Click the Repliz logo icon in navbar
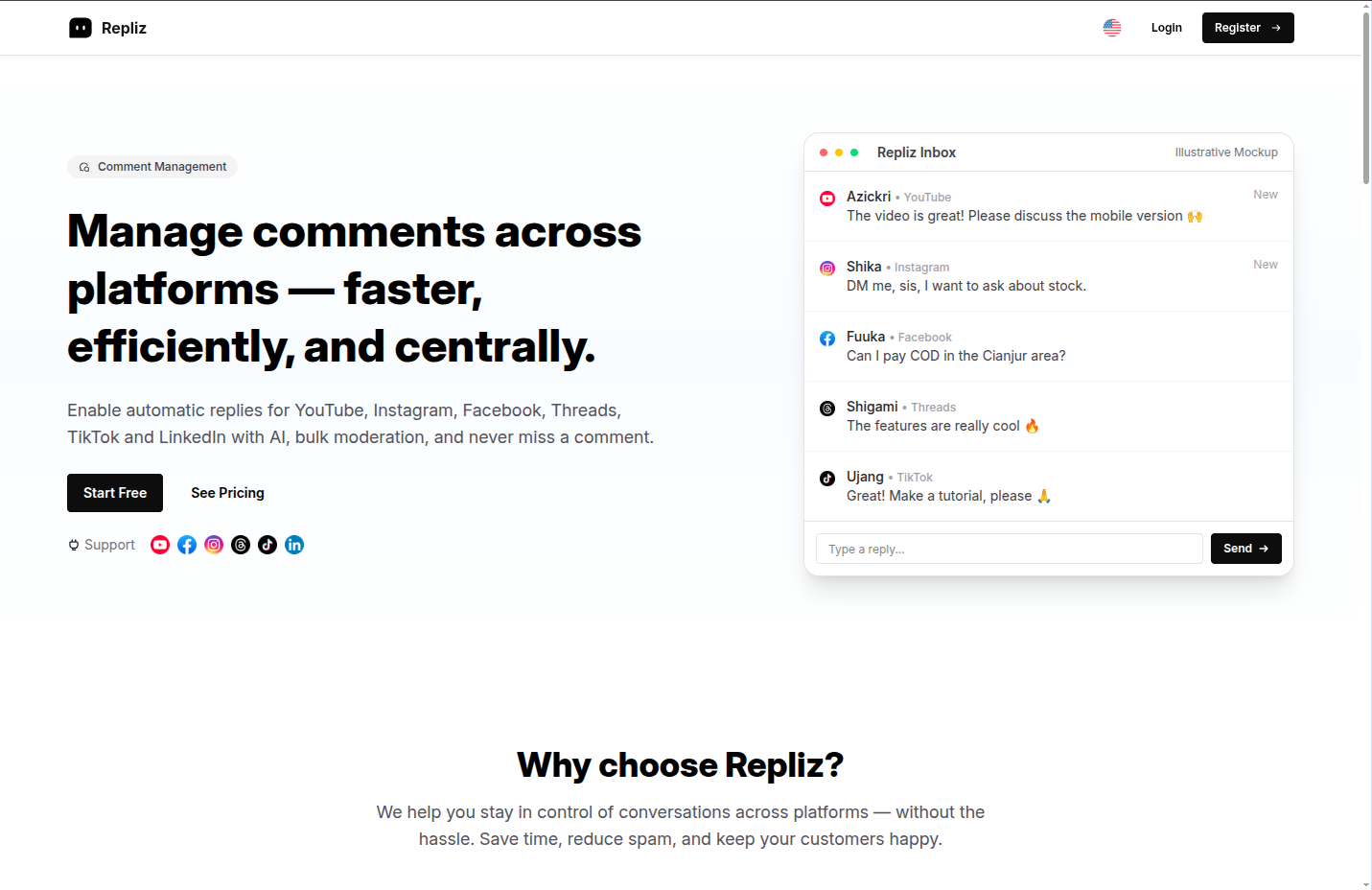Screen dimensions: 1372x890 pyautogui.click(x=81, y=28)
